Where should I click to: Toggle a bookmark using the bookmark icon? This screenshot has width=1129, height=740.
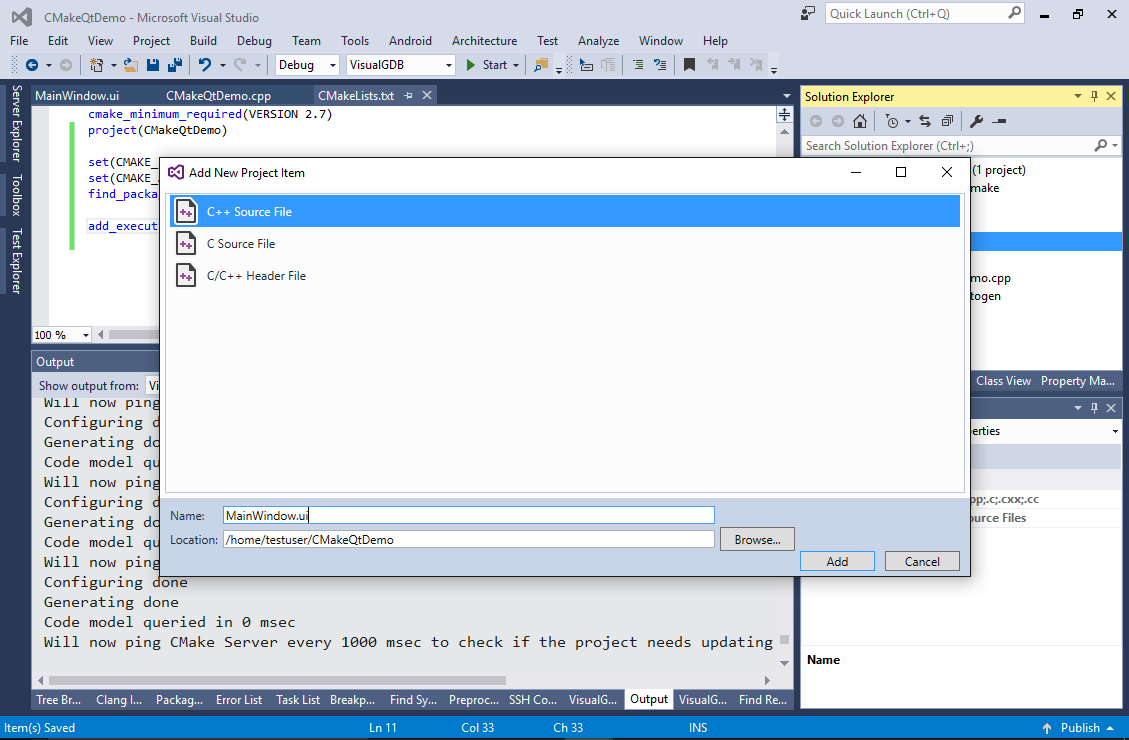(689, 65)
